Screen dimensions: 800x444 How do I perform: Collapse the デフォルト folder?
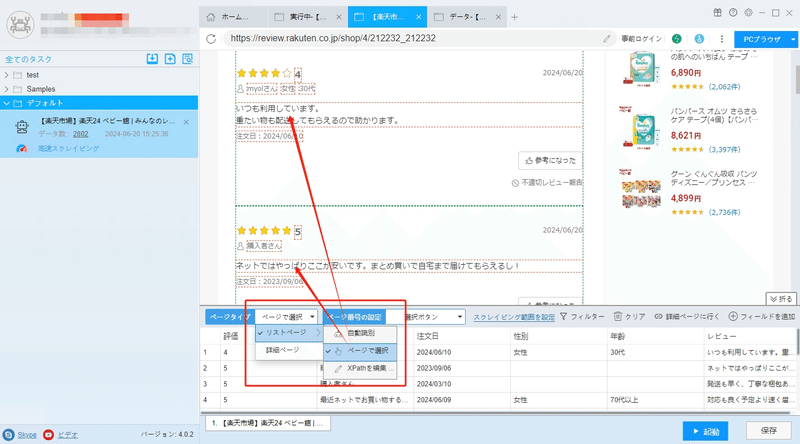[x=6, y=103]
